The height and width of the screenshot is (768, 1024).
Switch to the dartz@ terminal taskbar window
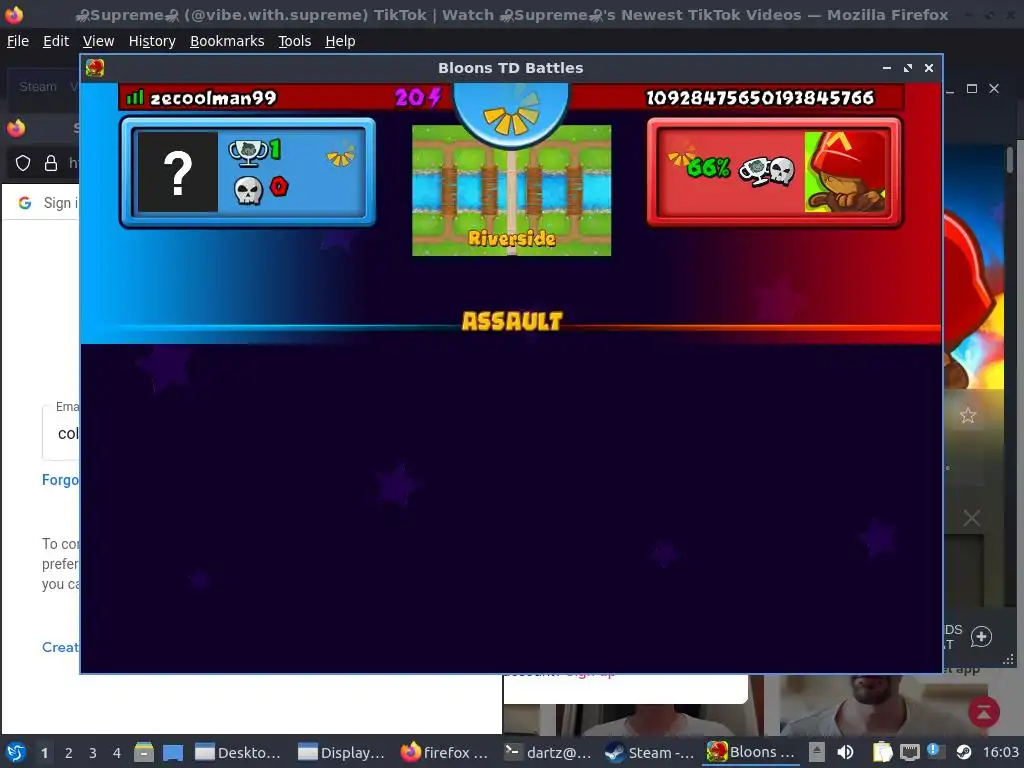[x=548, y=752]
